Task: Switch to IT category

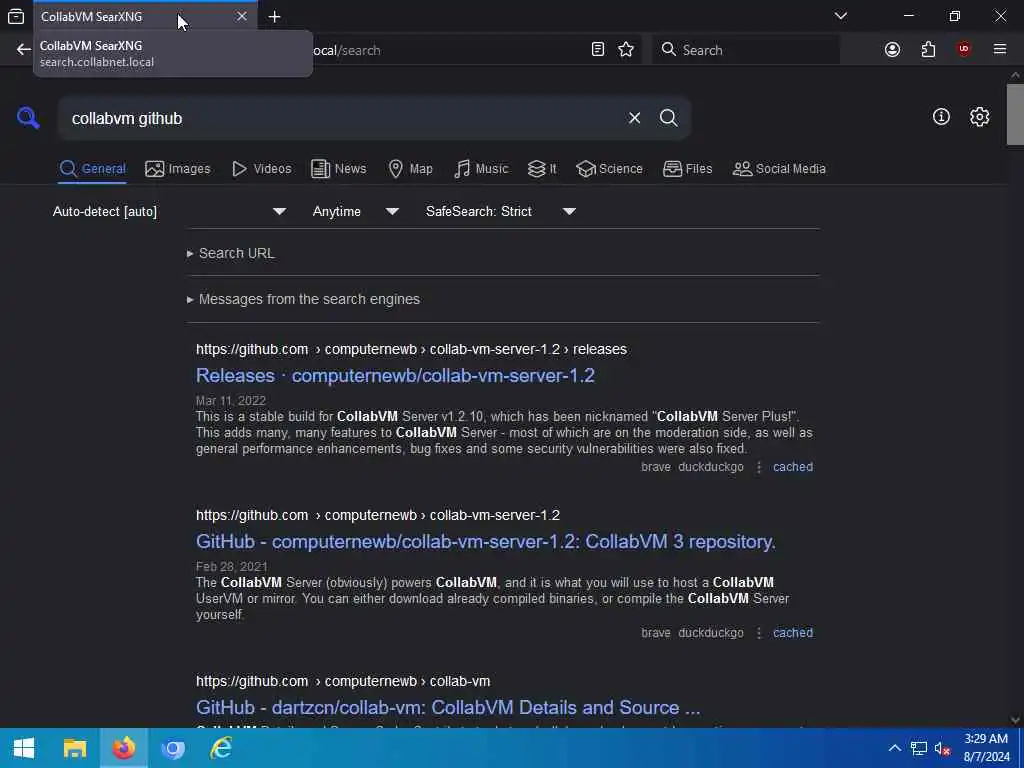Action: coord(542,168)
